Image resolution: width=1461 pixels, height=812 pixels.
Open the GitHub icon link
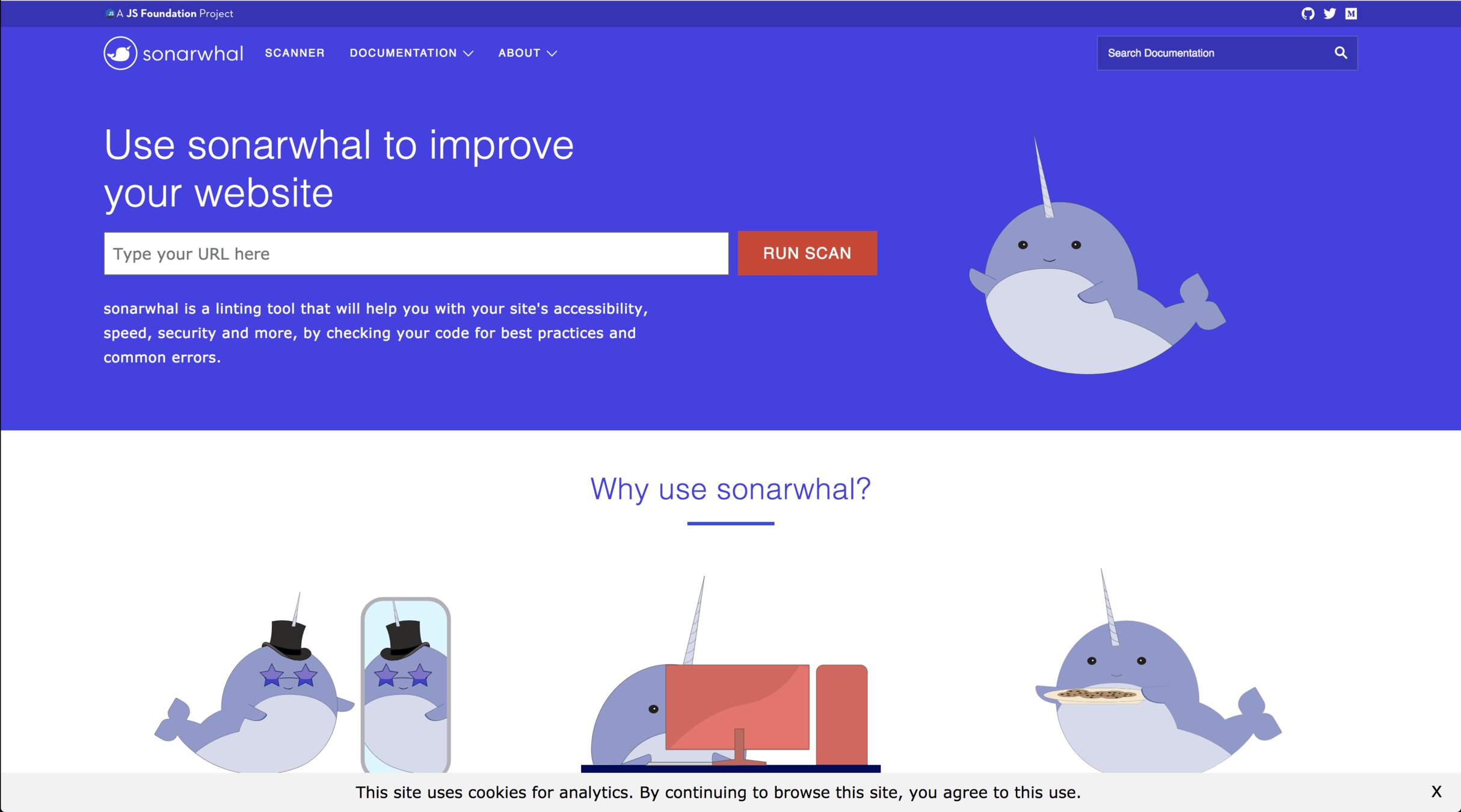(x=1308, y=13)
